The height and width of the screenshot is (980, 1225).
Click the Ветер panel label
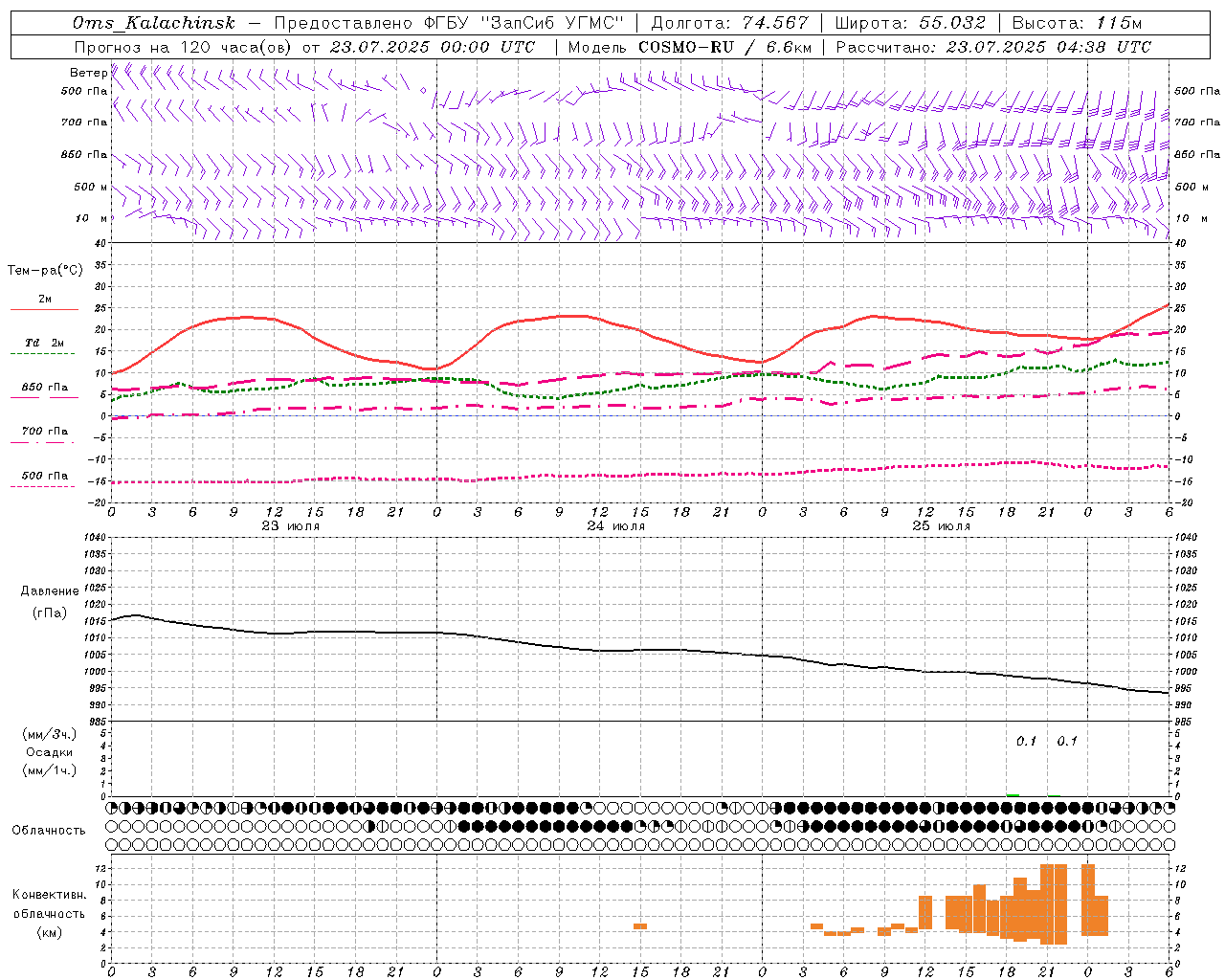(88, 73)
